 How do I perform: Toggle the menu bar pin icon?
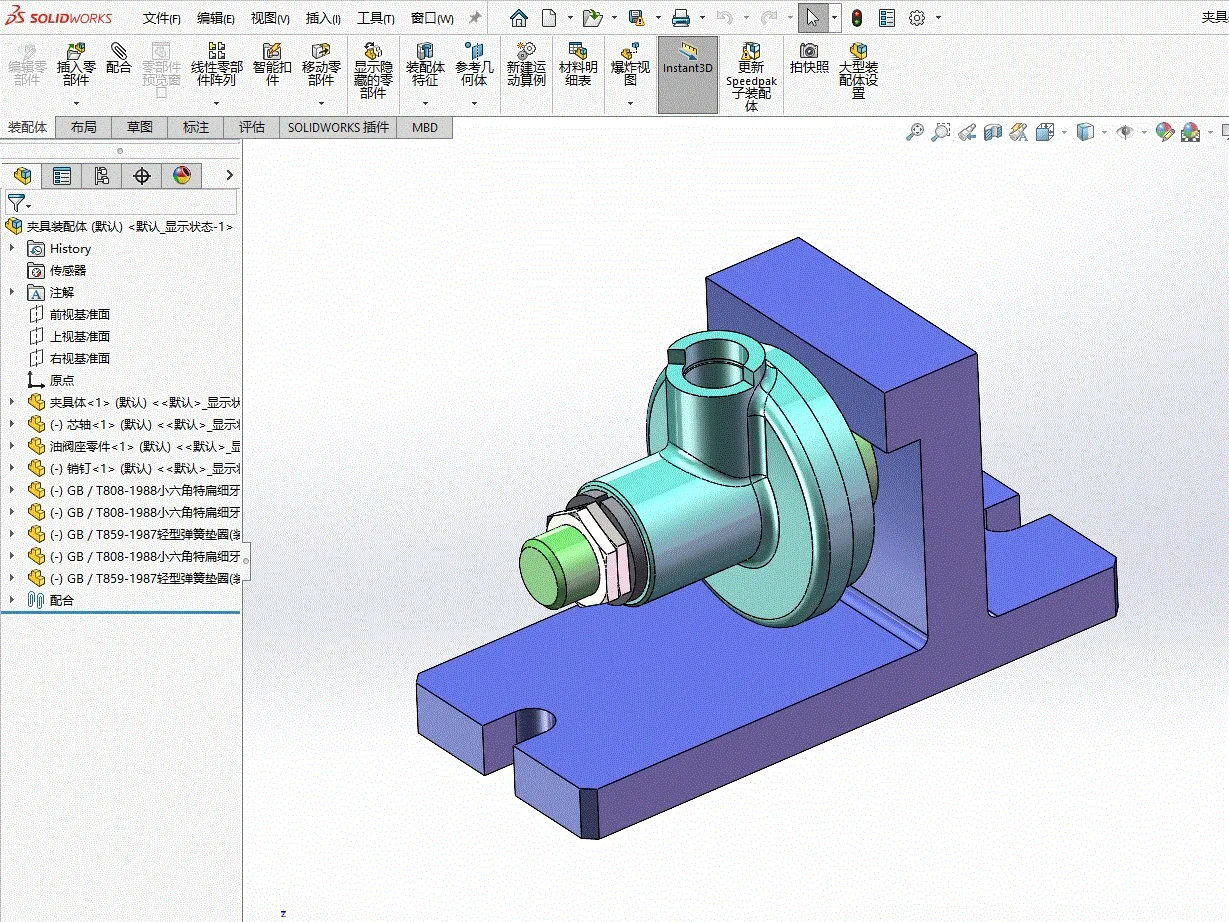(474, 18)
